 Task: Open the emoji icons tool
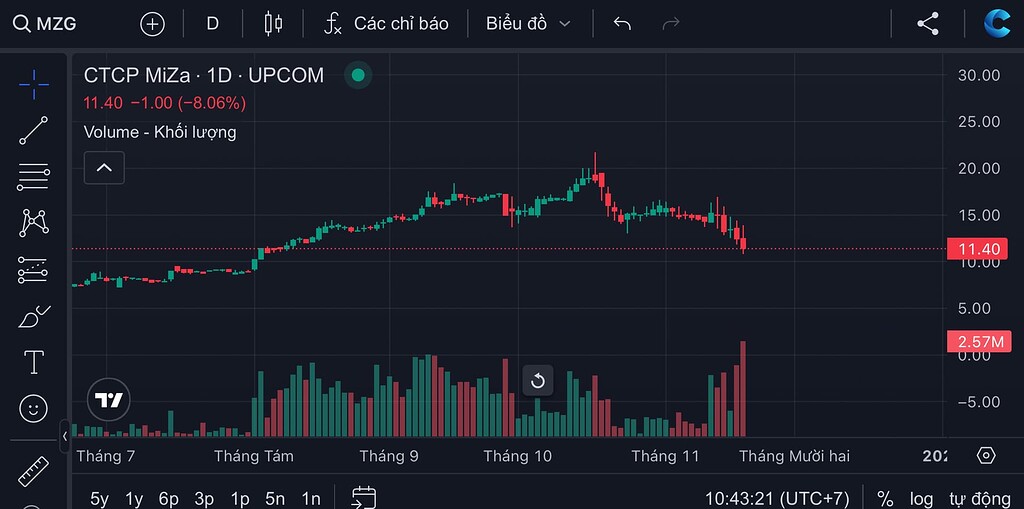[x=34, y=408]
